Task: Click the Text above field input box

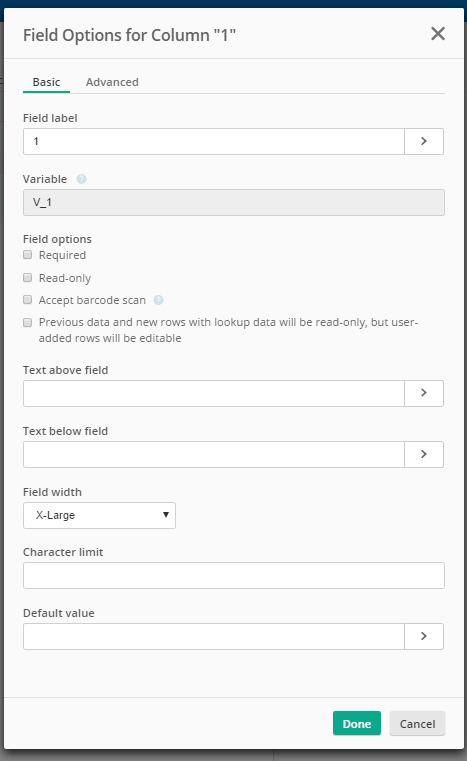Action: [214, 393]
